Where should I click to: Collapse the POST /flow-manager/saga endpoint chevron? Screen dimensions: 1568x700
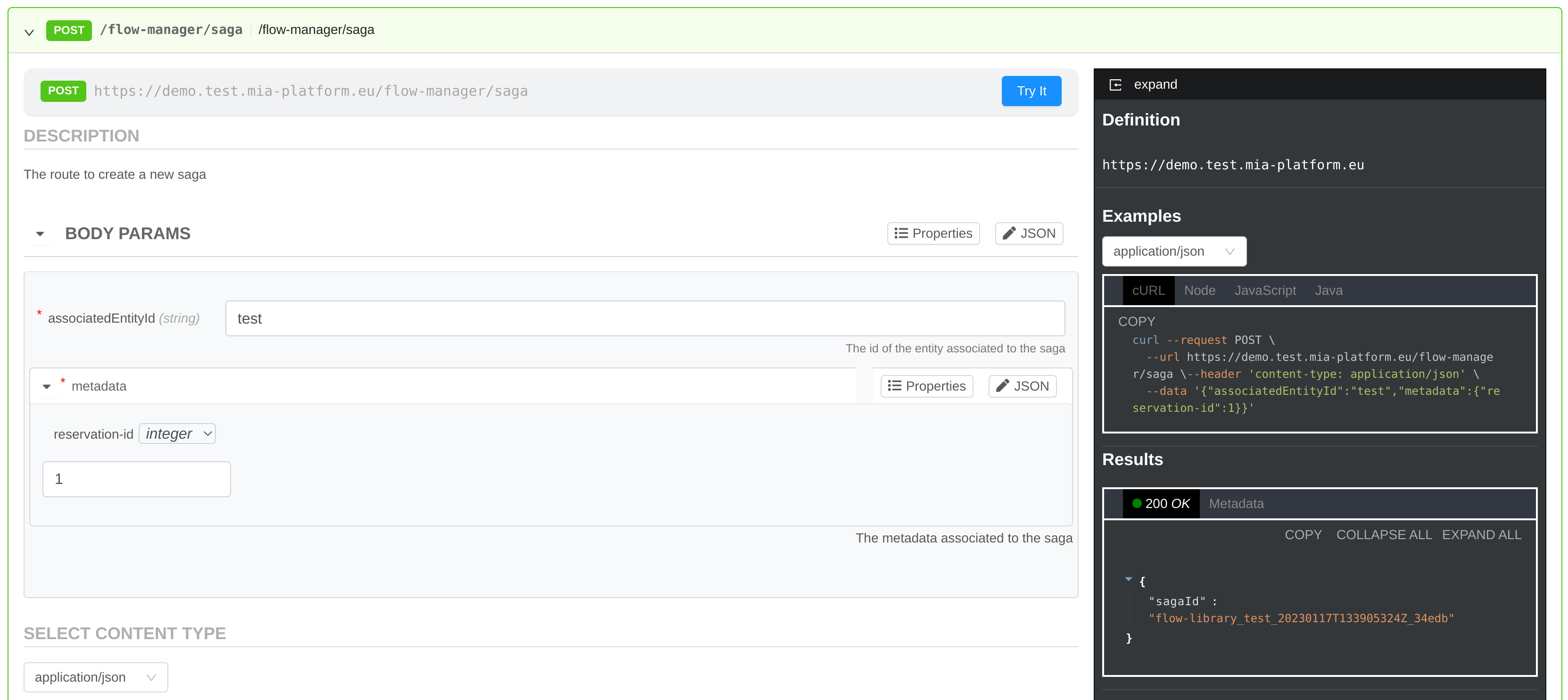click(x=29, y=32)
